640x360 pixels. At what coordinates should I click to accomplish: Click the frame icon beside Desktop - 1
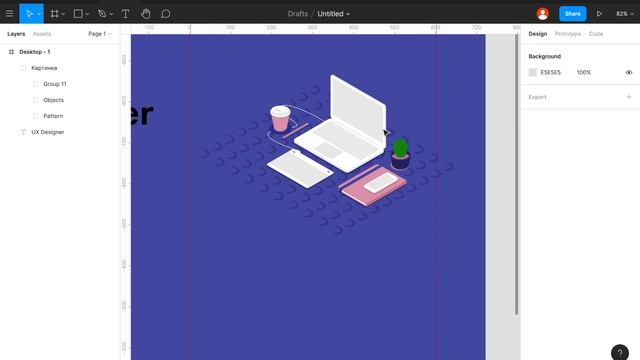(11, 52)
